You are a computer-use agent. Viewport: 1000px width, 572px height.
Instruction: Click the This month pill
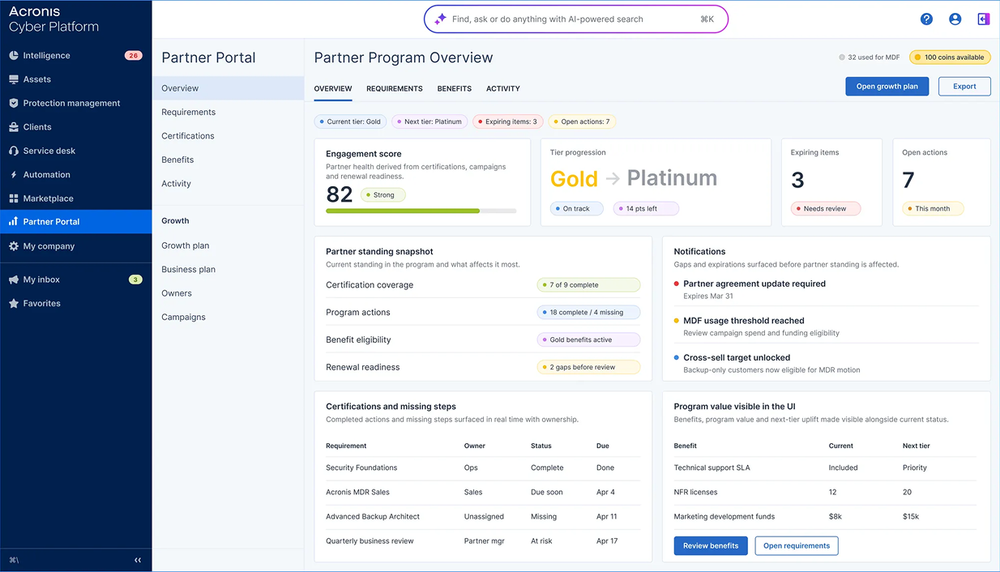pyautogui.click(x=932, y=209)
